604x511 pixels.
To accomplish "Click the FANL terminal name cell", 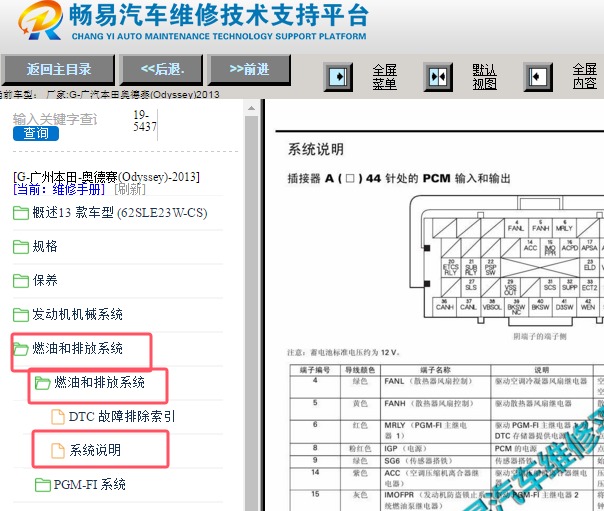I will [435, 387].
